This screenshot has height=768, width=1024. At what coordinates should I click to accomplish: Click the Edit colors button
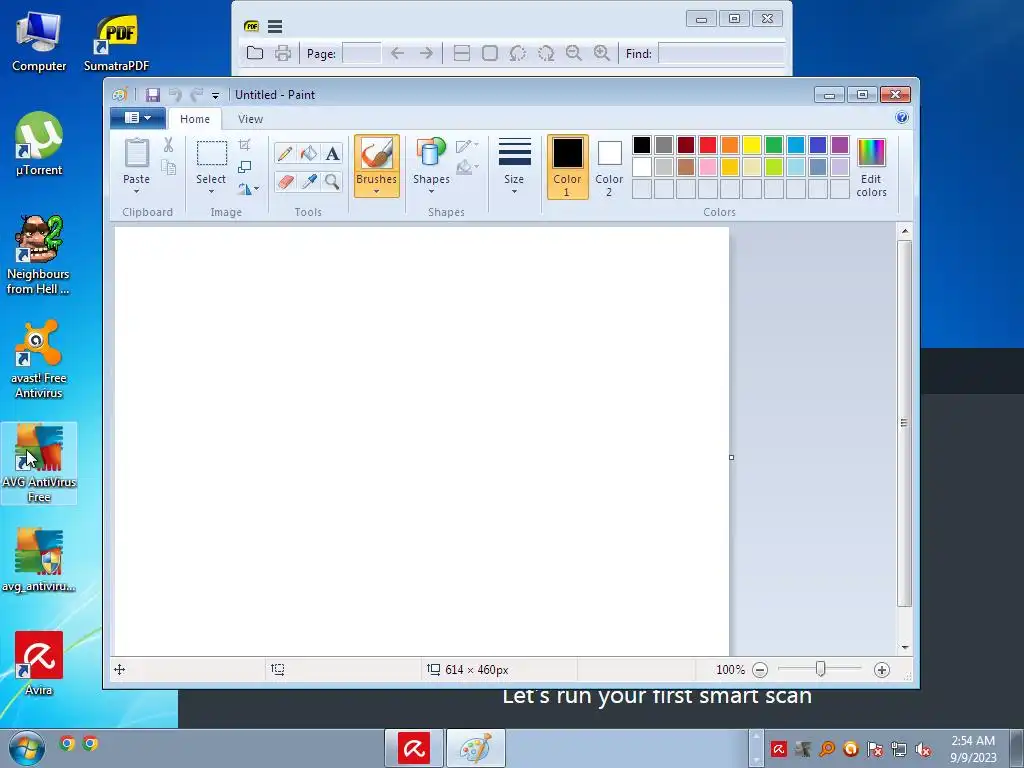[871, 168]
